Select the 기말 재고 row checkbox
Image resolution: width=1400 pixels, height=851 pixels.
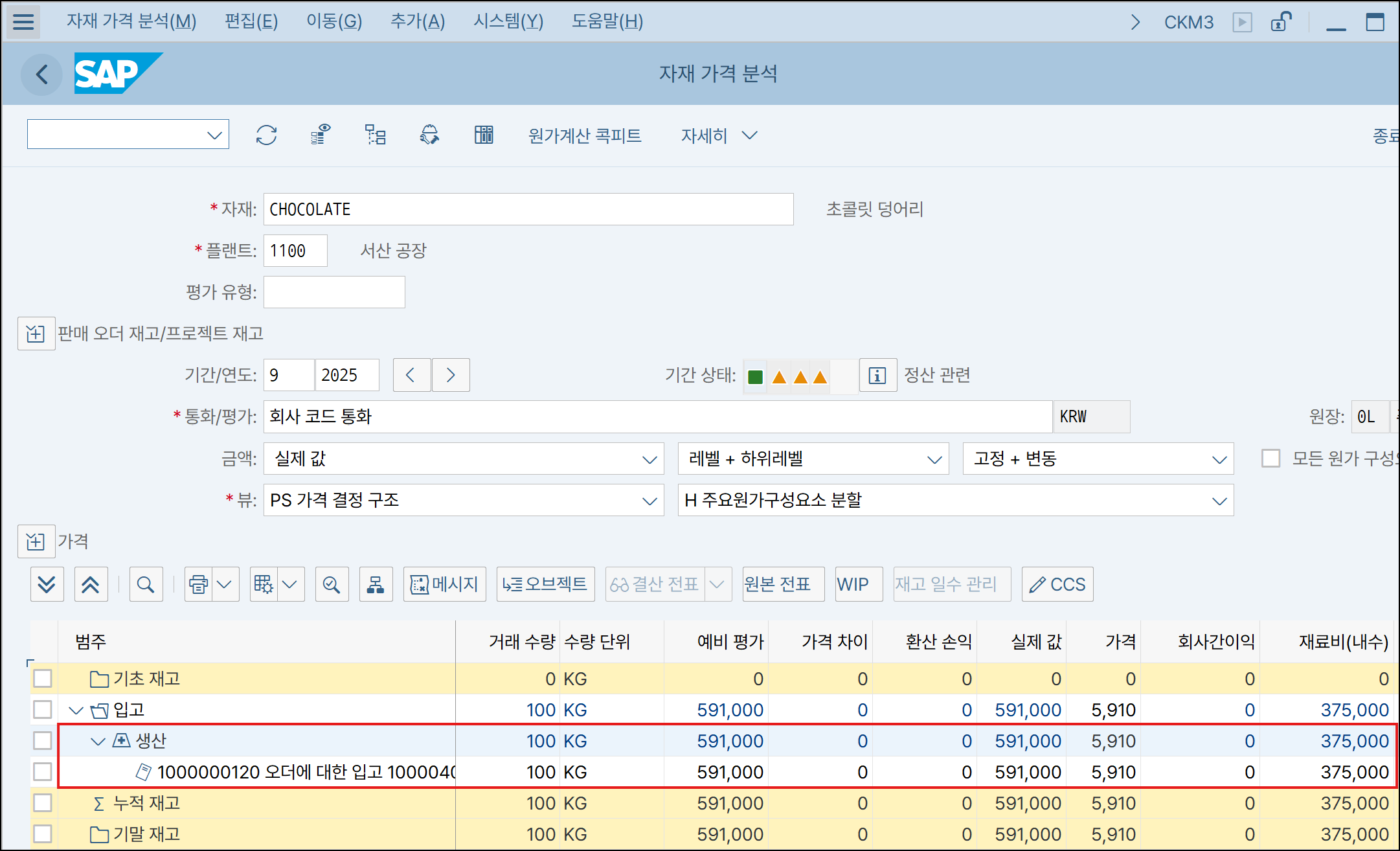tap(43, 834)
